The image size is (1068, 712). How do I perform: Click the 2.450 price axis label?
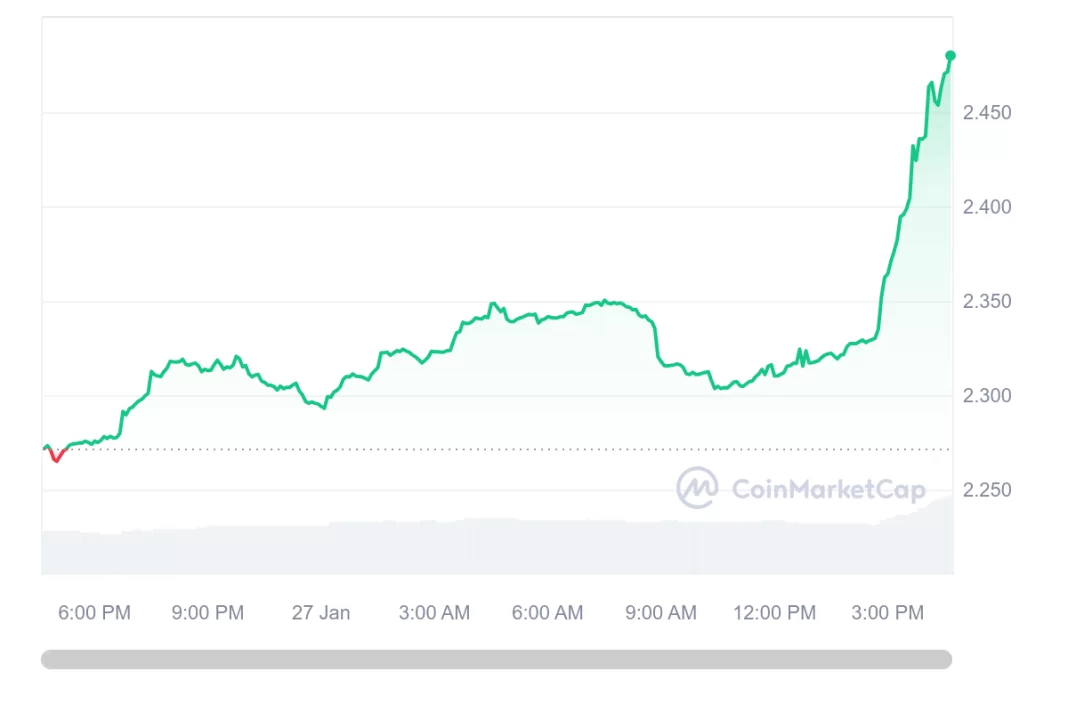point(987,113)
